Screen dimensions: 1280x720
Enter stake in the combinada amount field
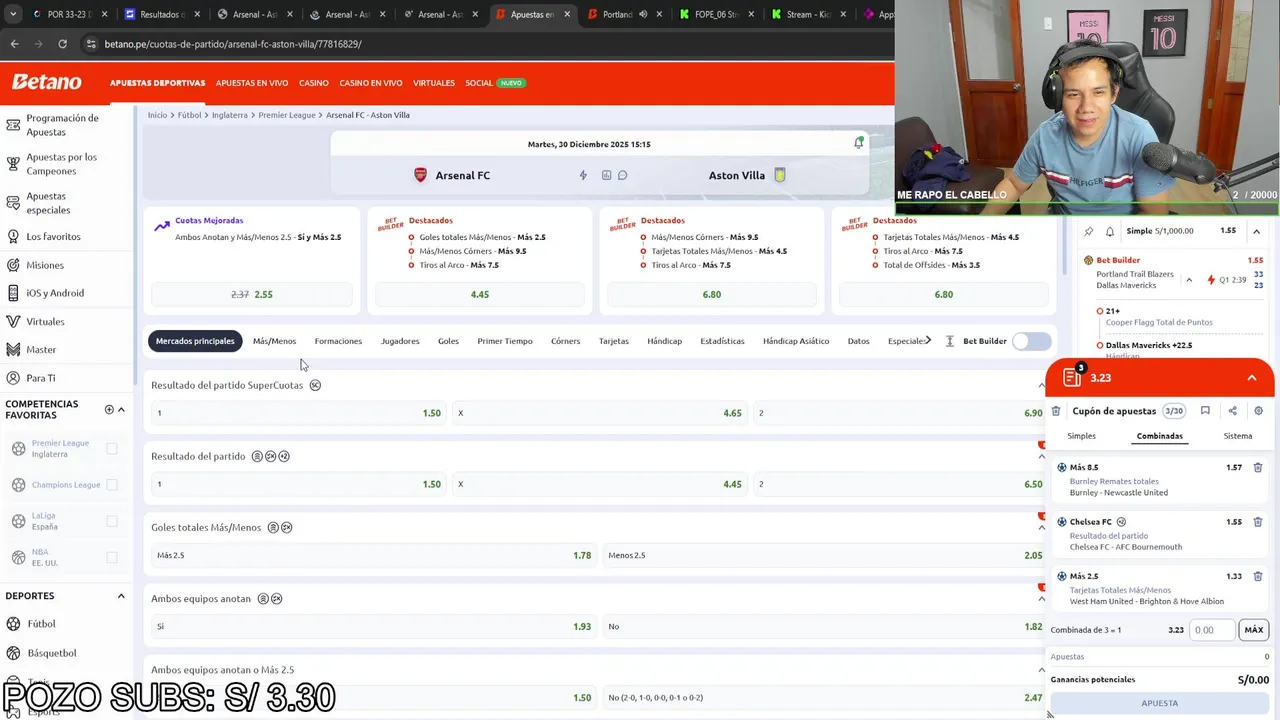point(1212,630)
